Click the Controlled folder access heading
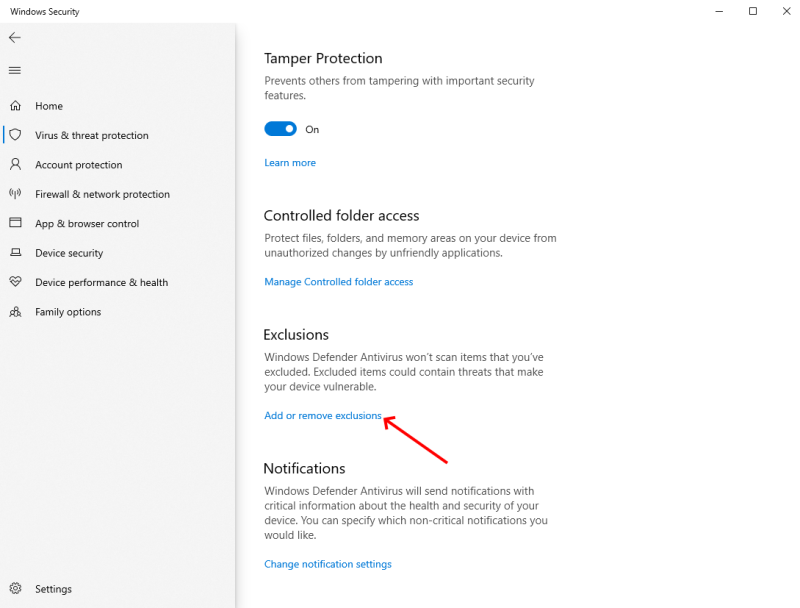Image resolution: width=800 pixels, height=608 pixels. pyautogui.click(x=341, y=216)
